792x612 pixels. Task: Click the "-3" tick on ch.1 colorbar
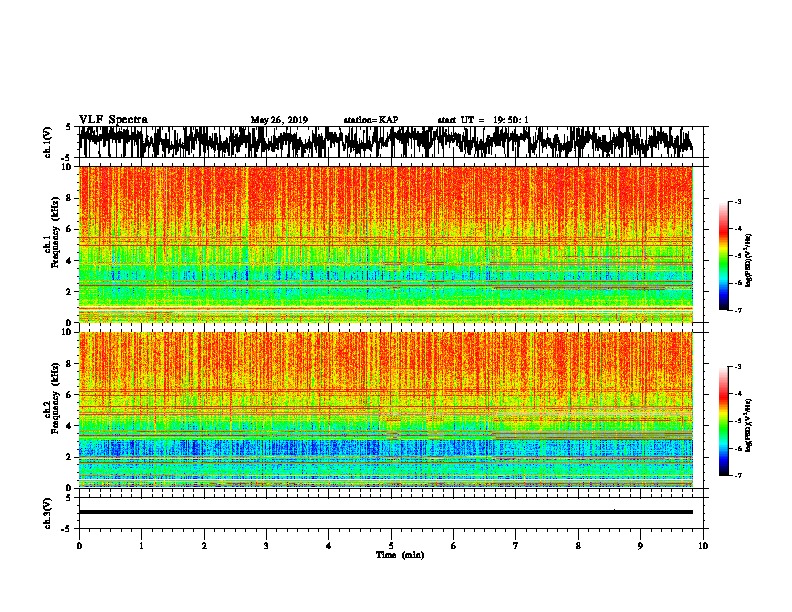pos(737,201)
